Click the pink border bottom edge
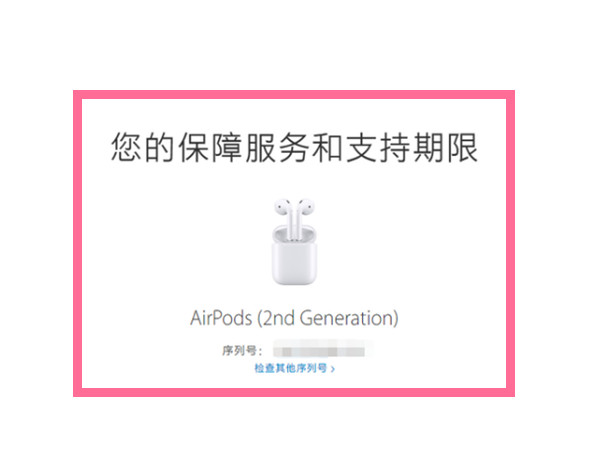The image size is (600, 450). pos(294,392)
